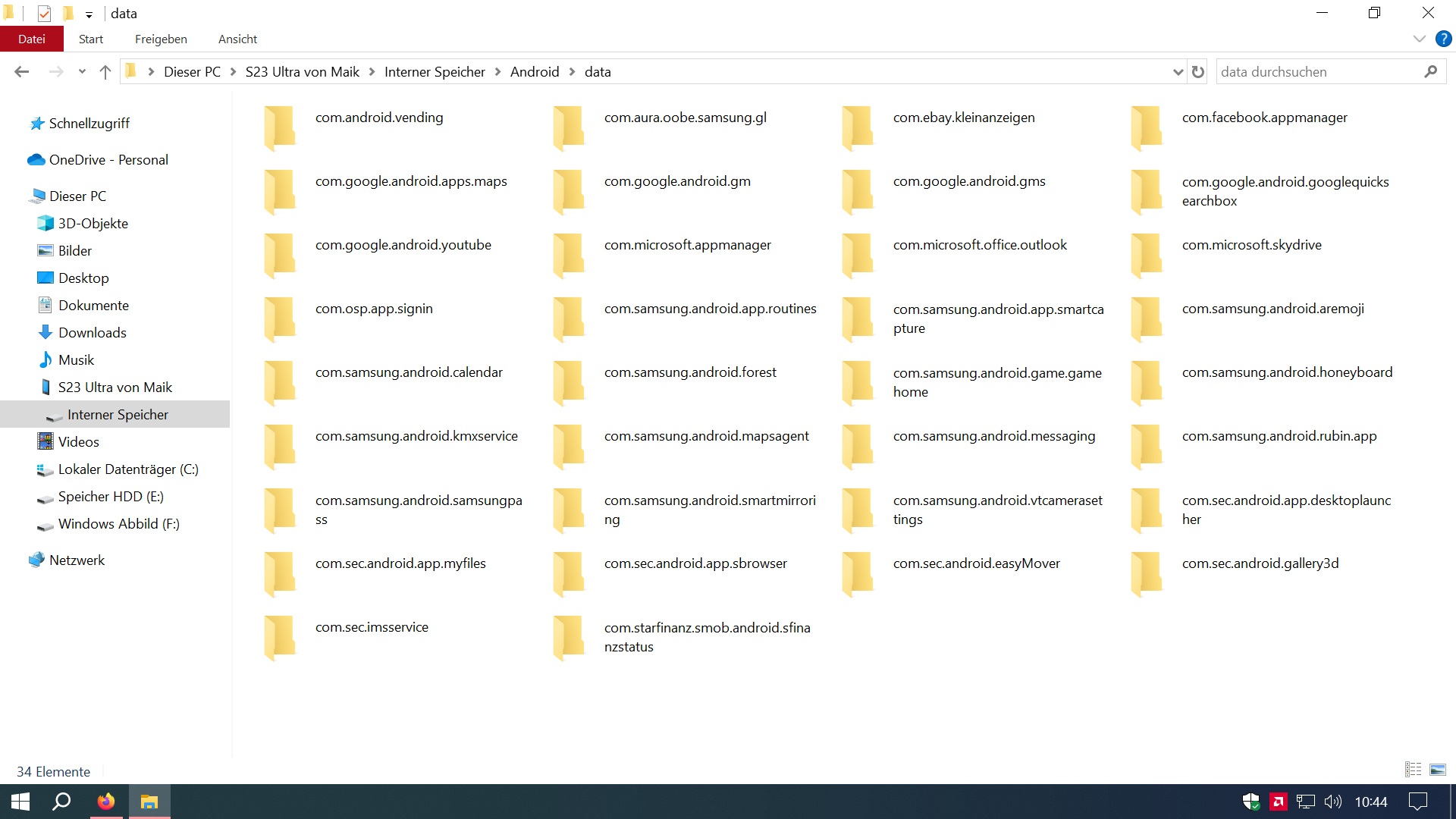
Task: Open the address bar history dropdown
Action: (1178, 72)
